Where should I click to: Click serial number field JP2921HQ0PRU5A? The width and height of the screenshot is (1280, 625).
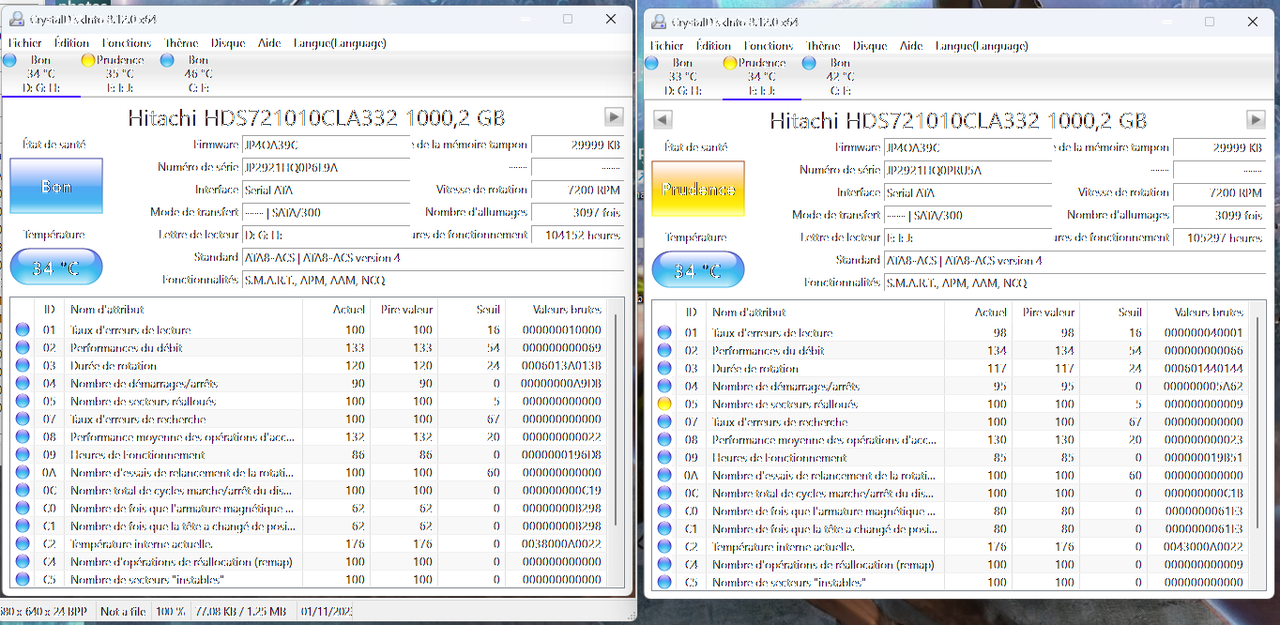coord(968,170)
